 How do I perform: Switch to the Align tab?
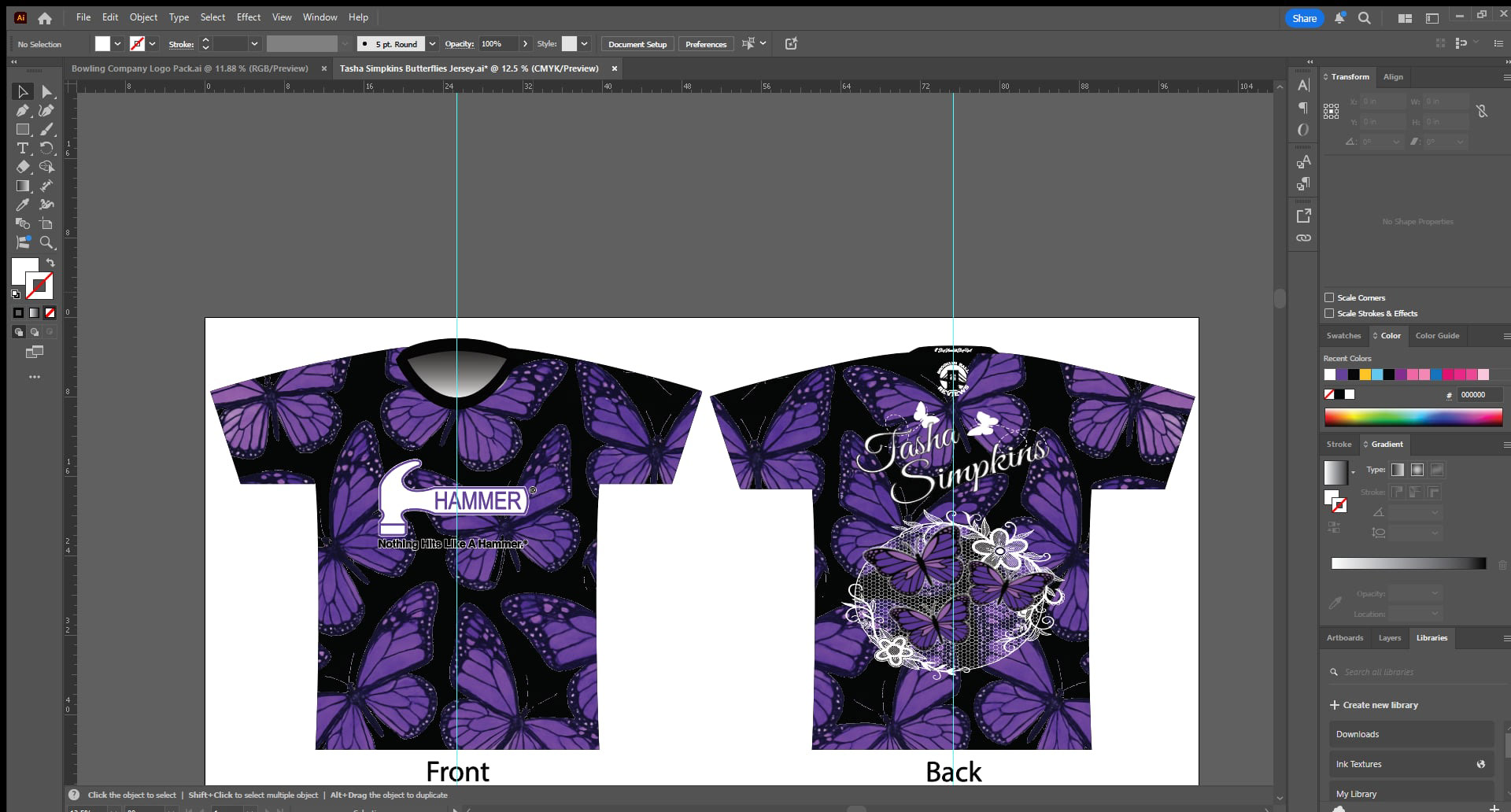click(x=1393, y=77)
